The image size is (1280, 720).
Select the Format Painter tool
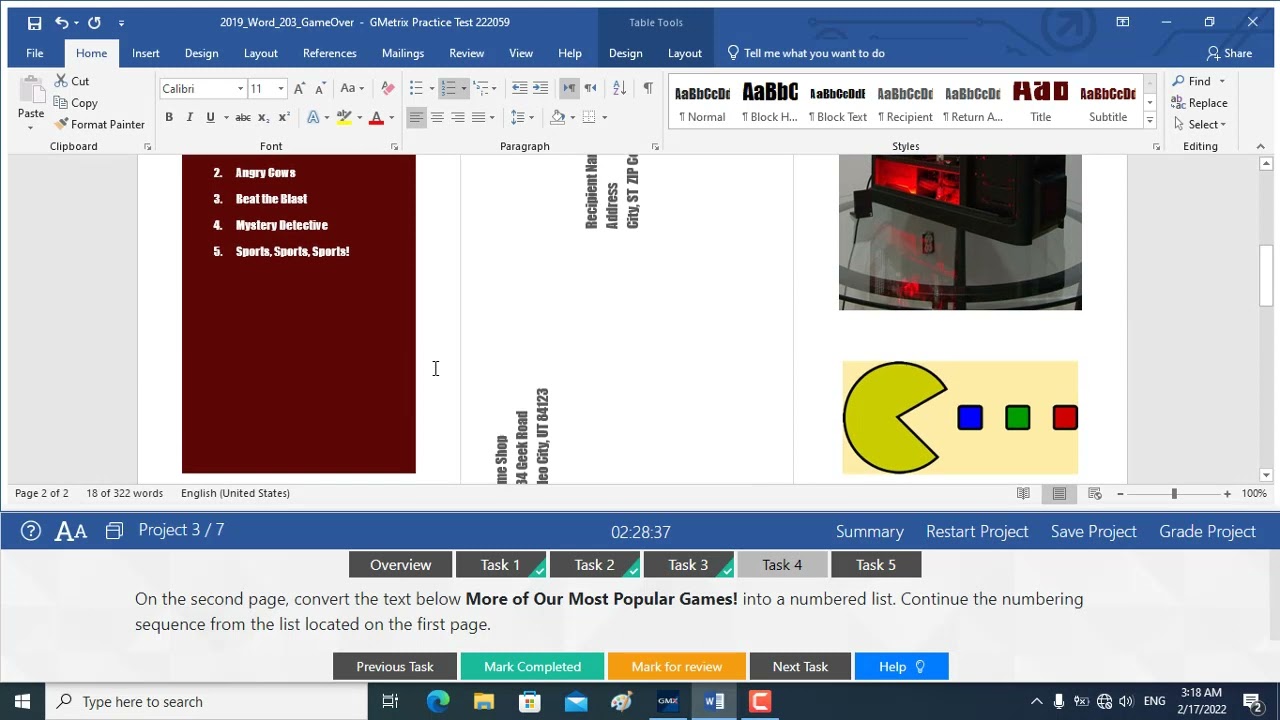pos(99,124)
